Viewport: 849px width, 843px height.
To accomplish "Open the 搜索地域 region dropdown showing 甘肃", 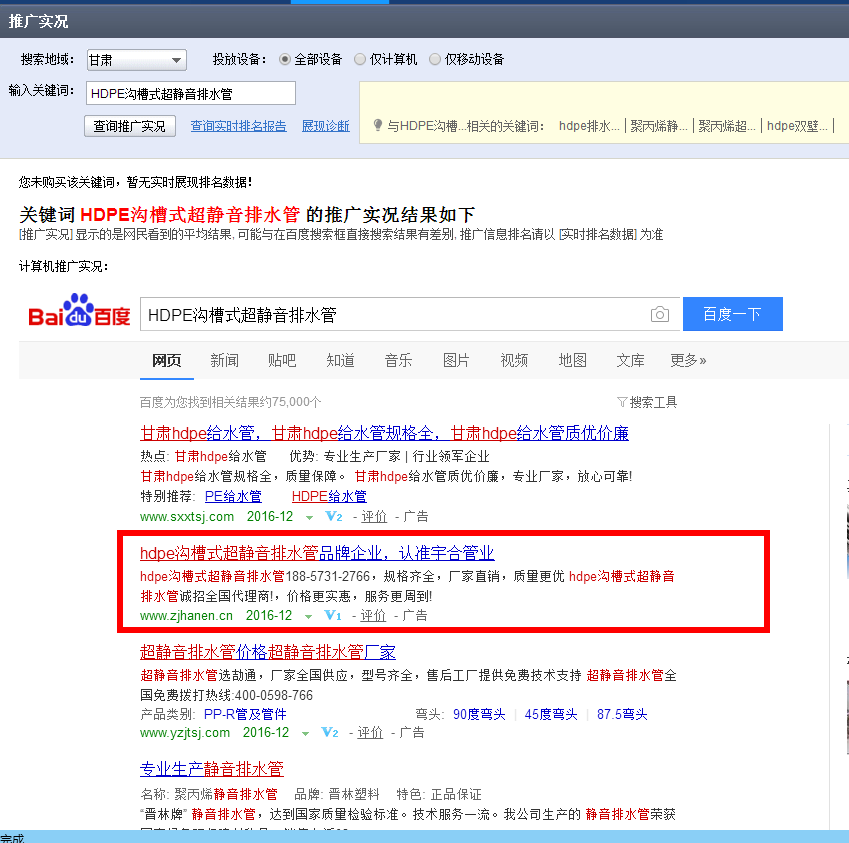I will [x=136, y=60].
